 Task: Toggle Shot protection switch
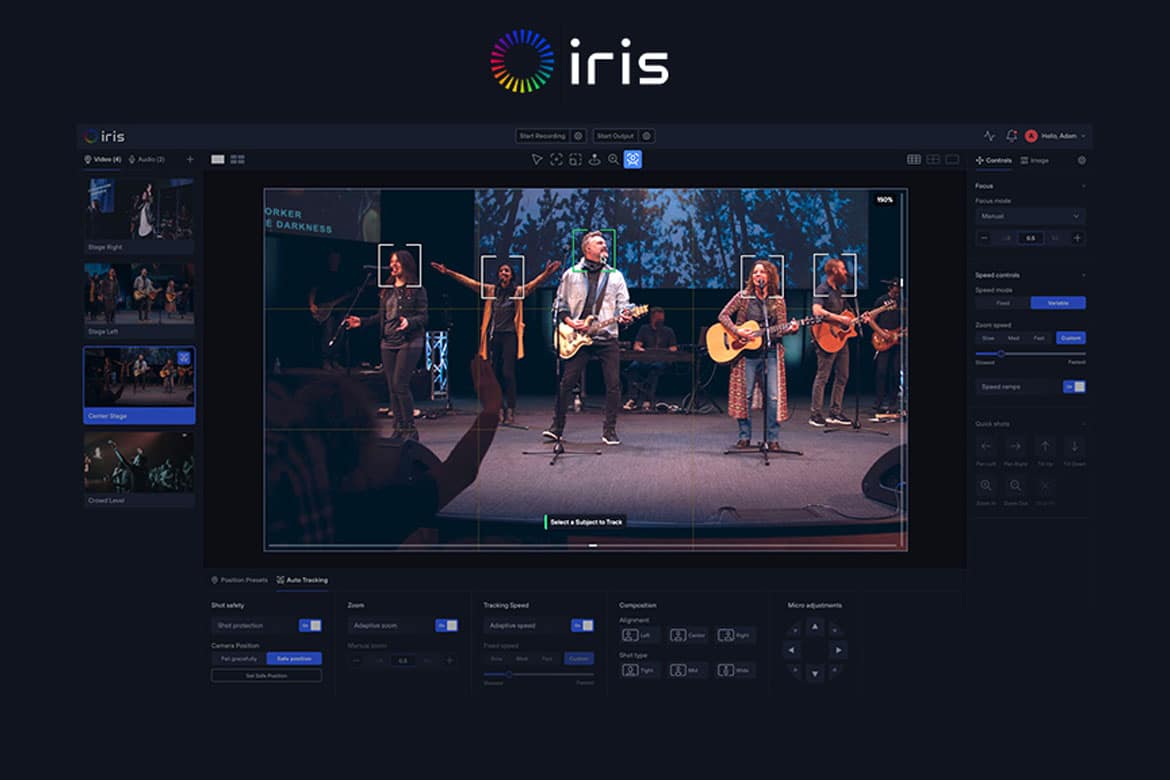(x=310, y=625)
